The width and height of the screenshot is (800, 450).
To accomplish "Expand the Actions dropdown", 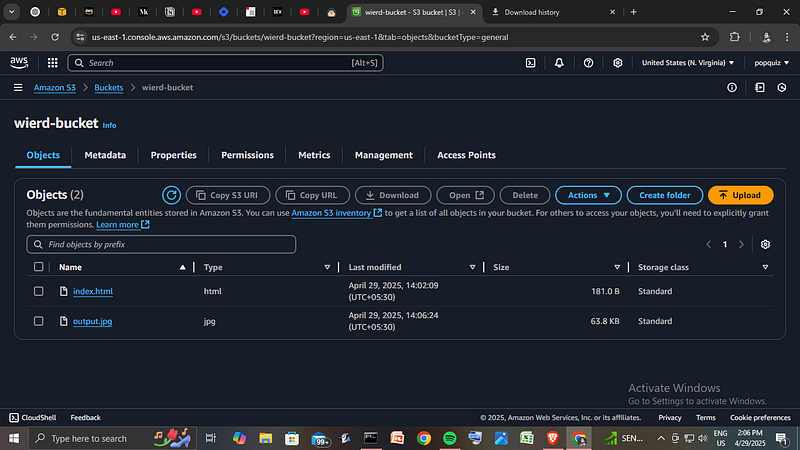I will click(588, 195).
